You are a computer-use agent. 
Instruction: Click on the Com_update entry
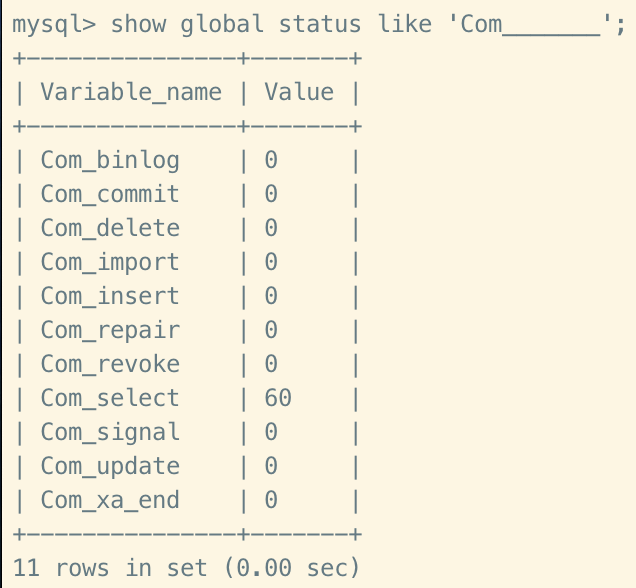110,466
